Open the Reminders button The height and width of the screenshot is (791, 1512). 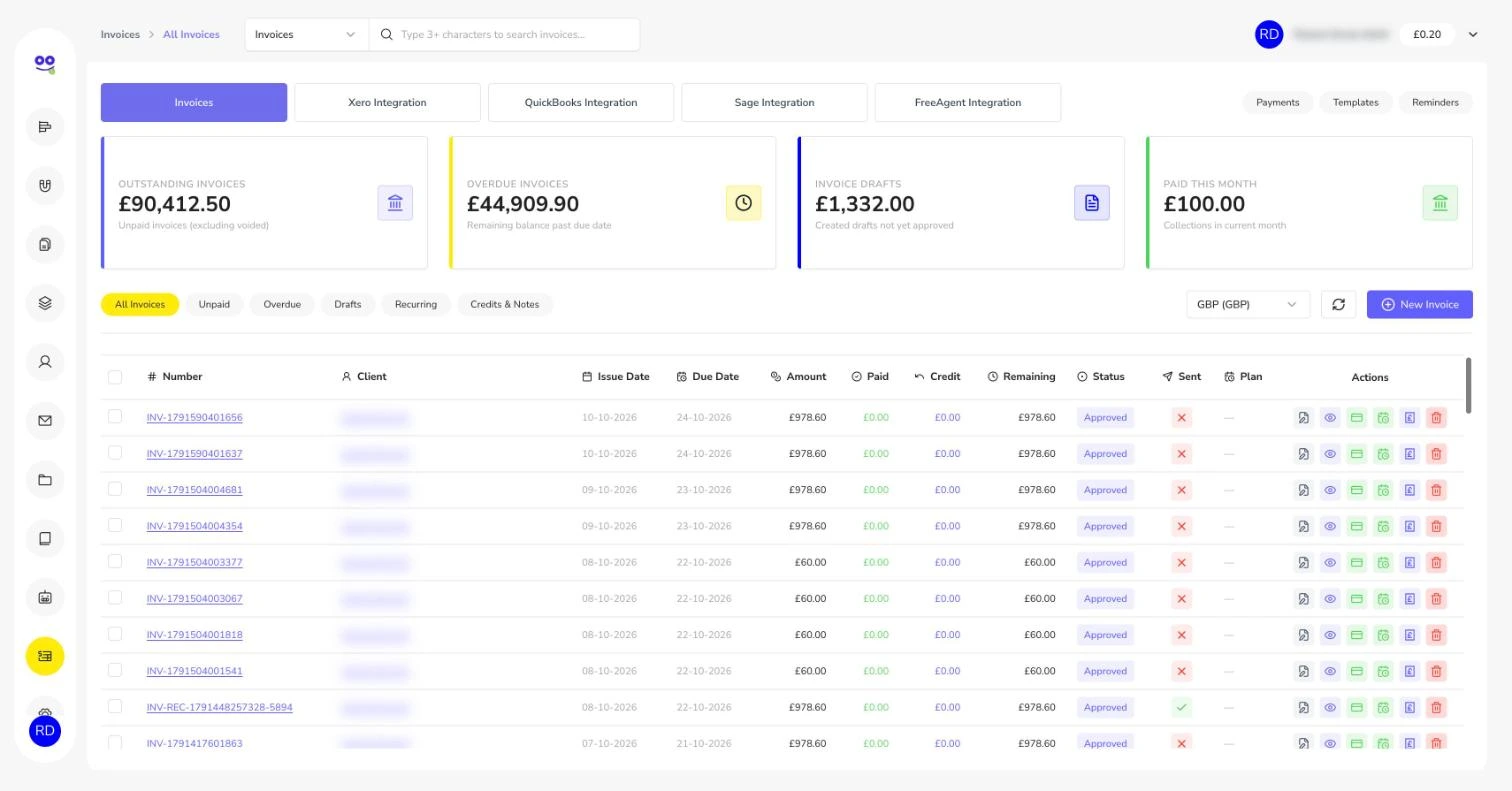point(1435,103)
